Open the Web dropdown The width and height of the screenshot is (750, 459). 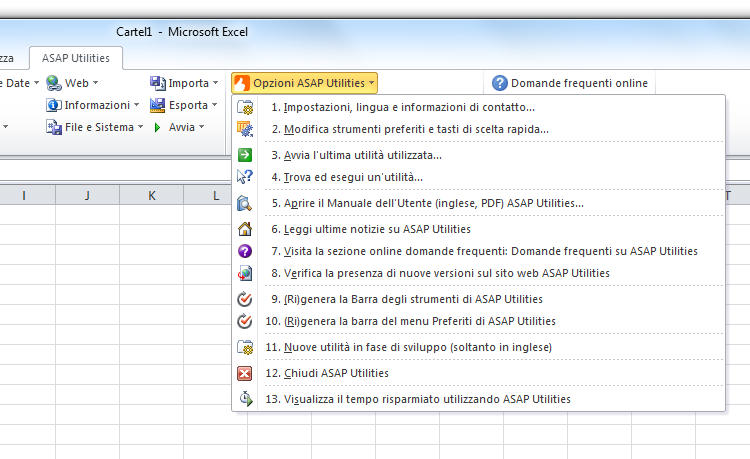click(96, 83)
